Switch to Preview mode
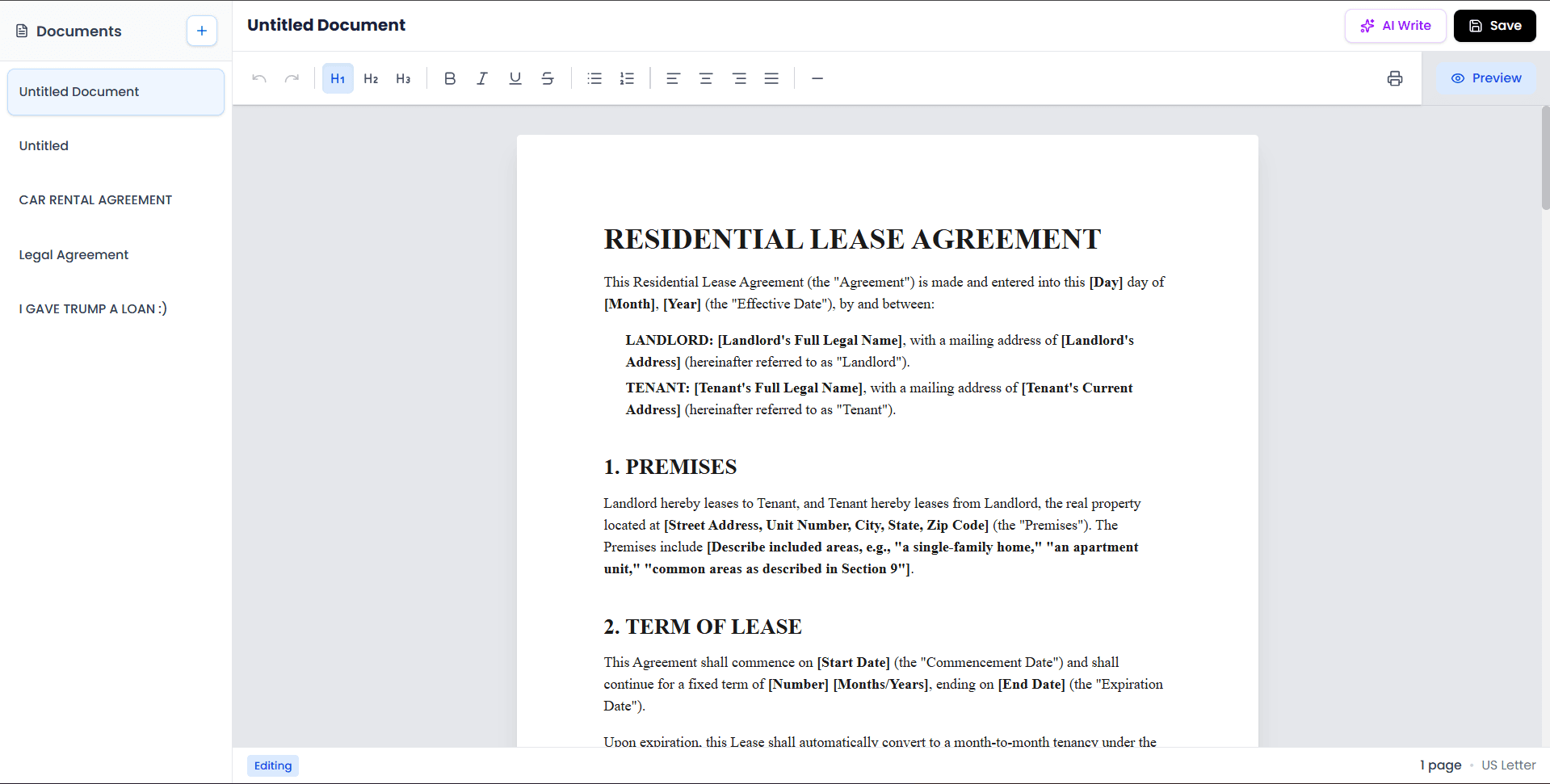Image resolution: width=1550 pixels, height=784 pixels. click(x=1486, y=78)
